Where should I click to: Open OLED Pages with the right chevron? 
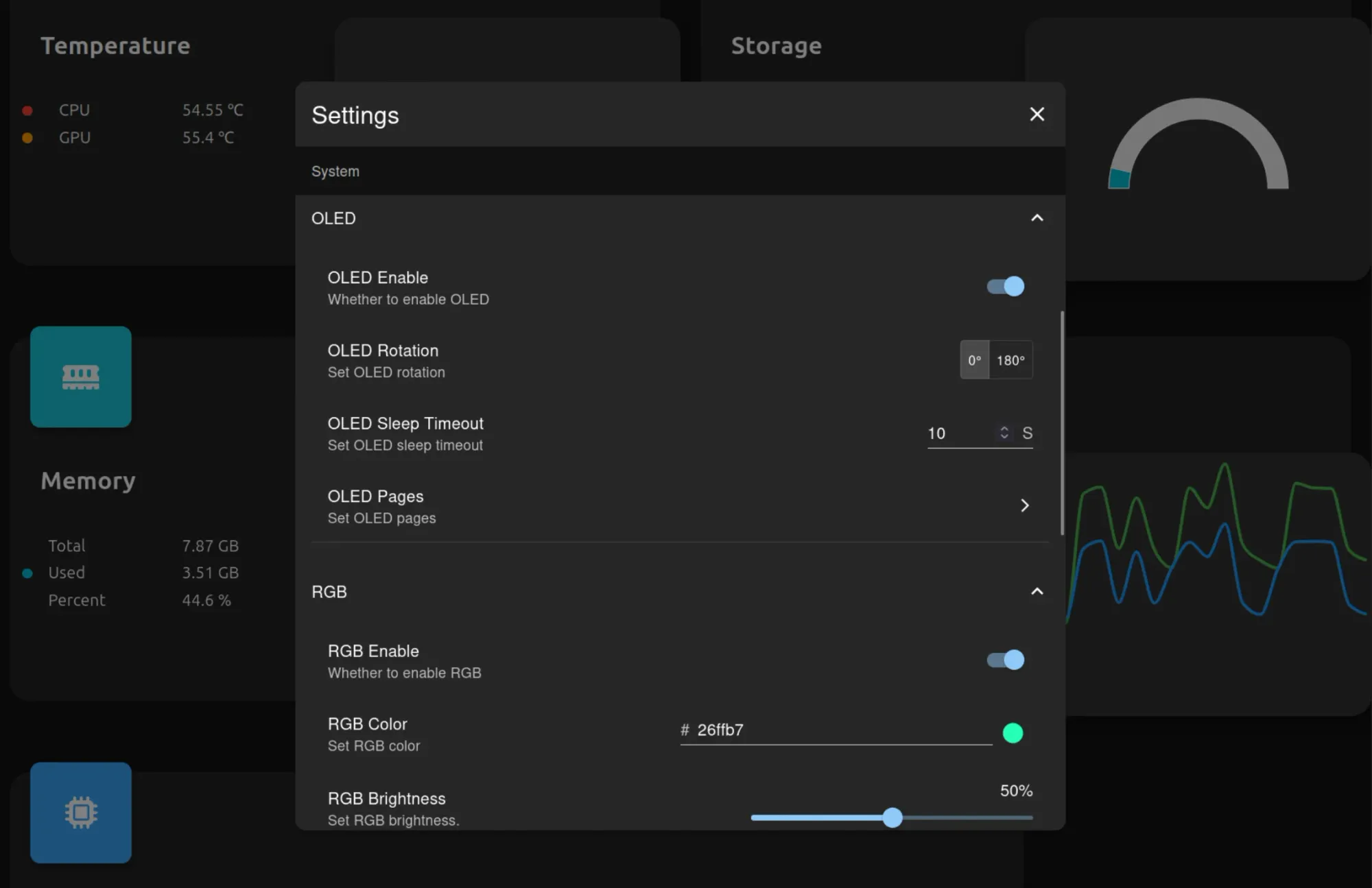click(1024, 505)
